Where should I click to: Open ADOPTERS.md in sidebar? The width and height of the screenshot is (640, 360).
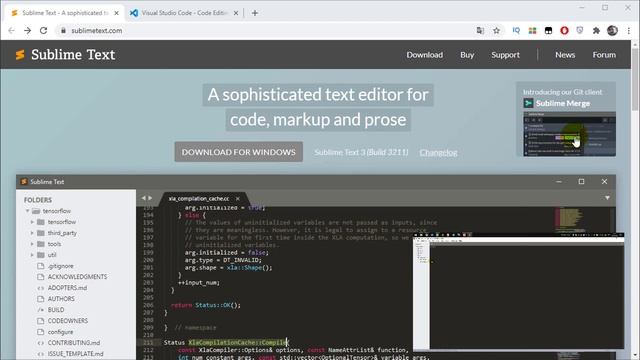click(x=67, y=288)
